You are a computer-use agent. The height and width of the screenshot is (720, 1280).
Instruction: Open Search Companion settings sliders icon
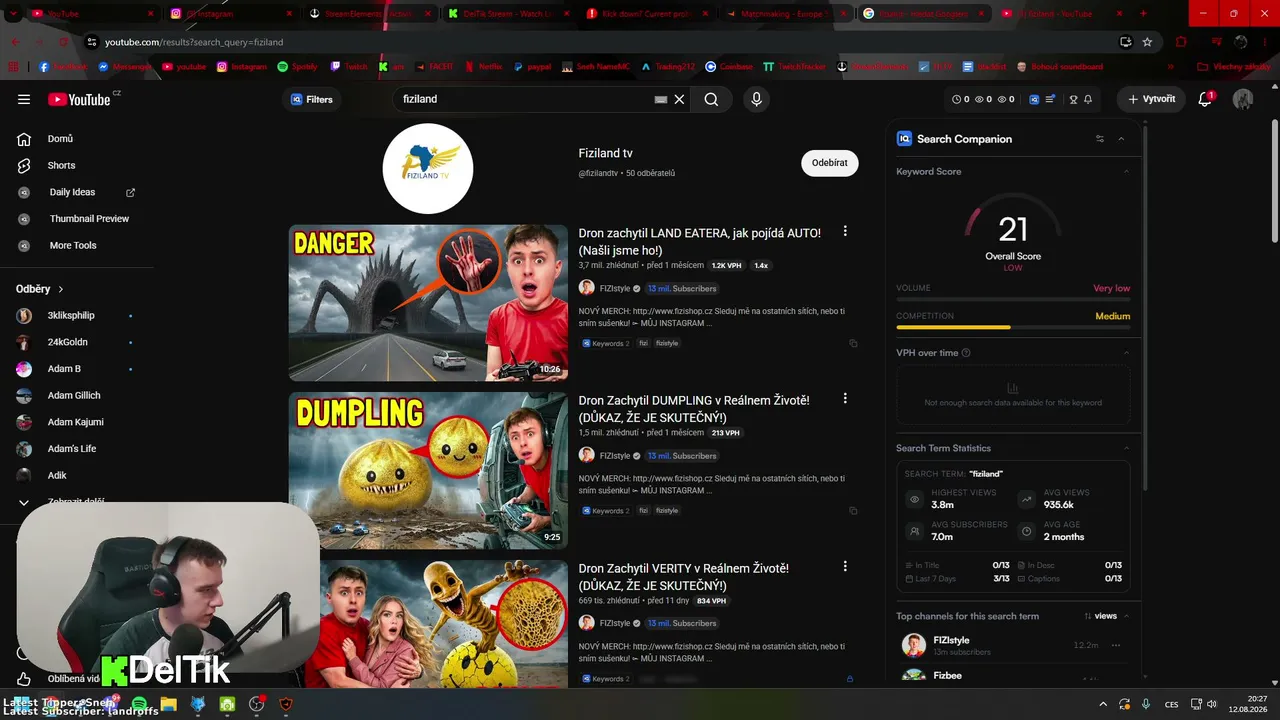(1100, 139)
